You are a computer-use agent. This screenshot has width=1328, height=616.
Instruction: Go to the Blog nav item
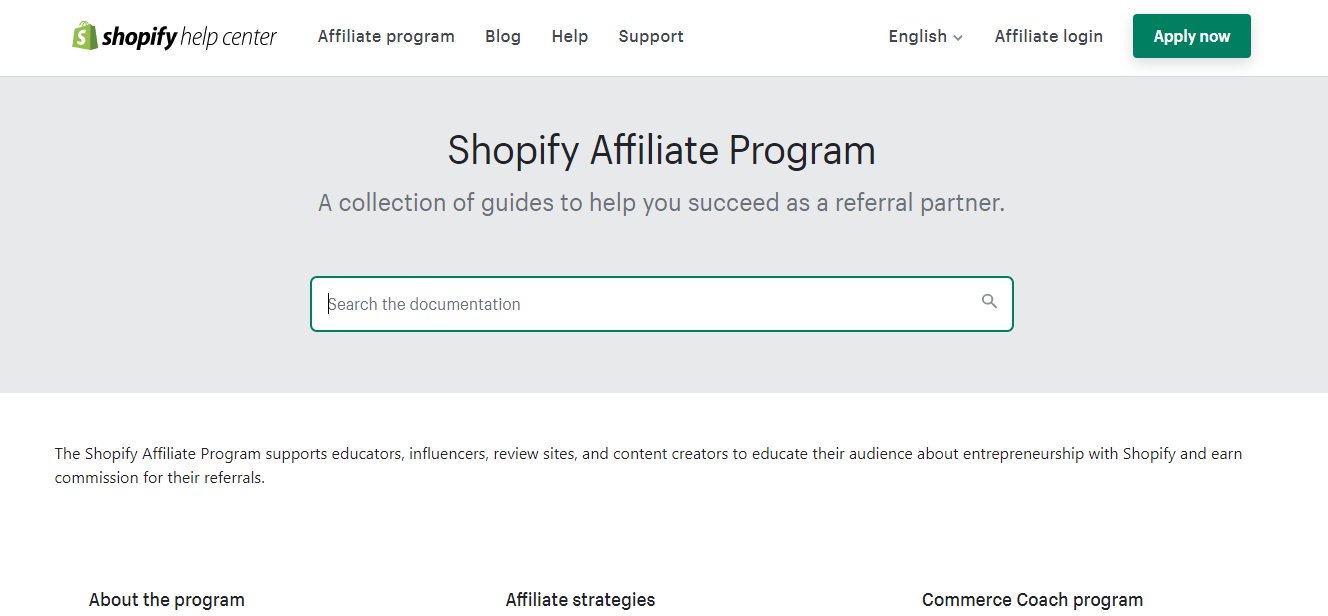click(x=503, y=36)
